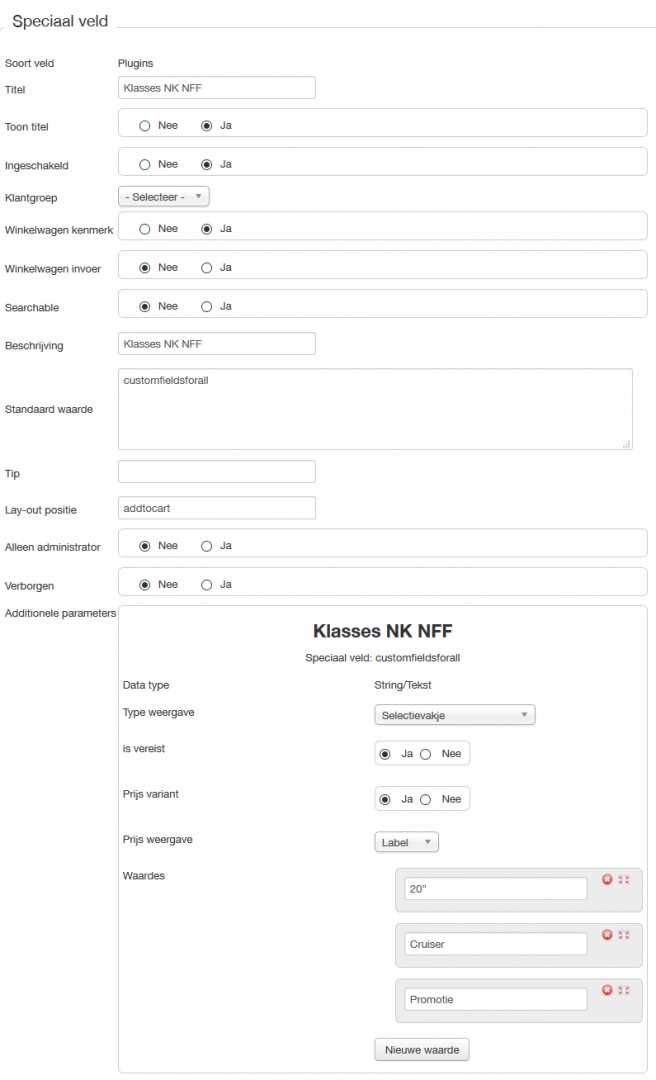656x1080 pixels.
Task: Open the Prijs weergave Label dropdown
Action: 406,842
